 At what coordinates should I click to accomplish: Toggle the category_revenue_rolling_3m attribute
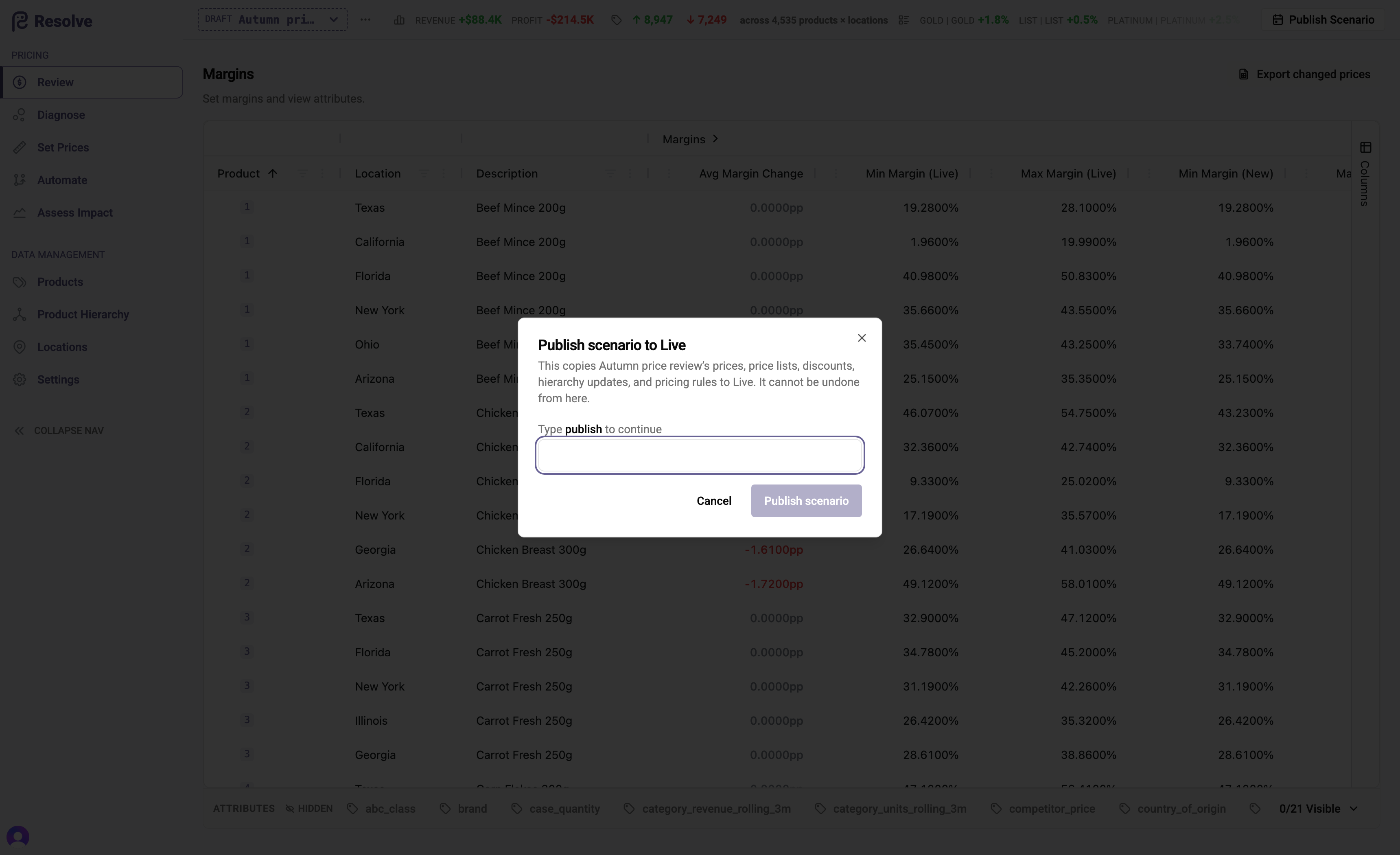[x=707, y=809]
